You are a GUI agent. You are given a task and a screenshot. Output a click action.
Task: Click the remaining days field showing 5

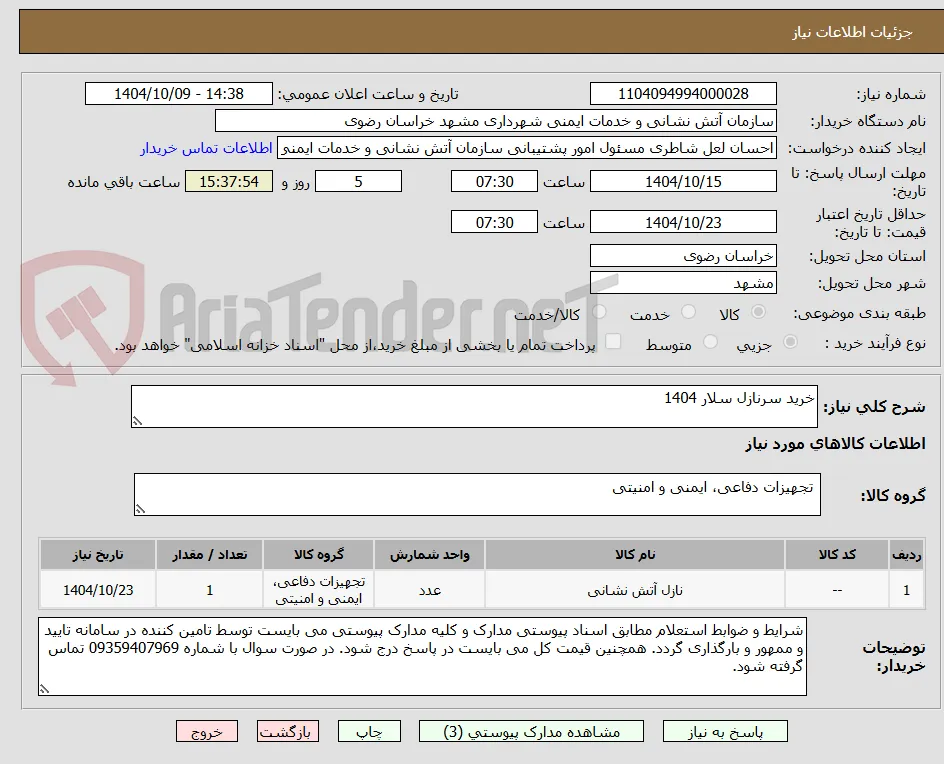(358, 181)
